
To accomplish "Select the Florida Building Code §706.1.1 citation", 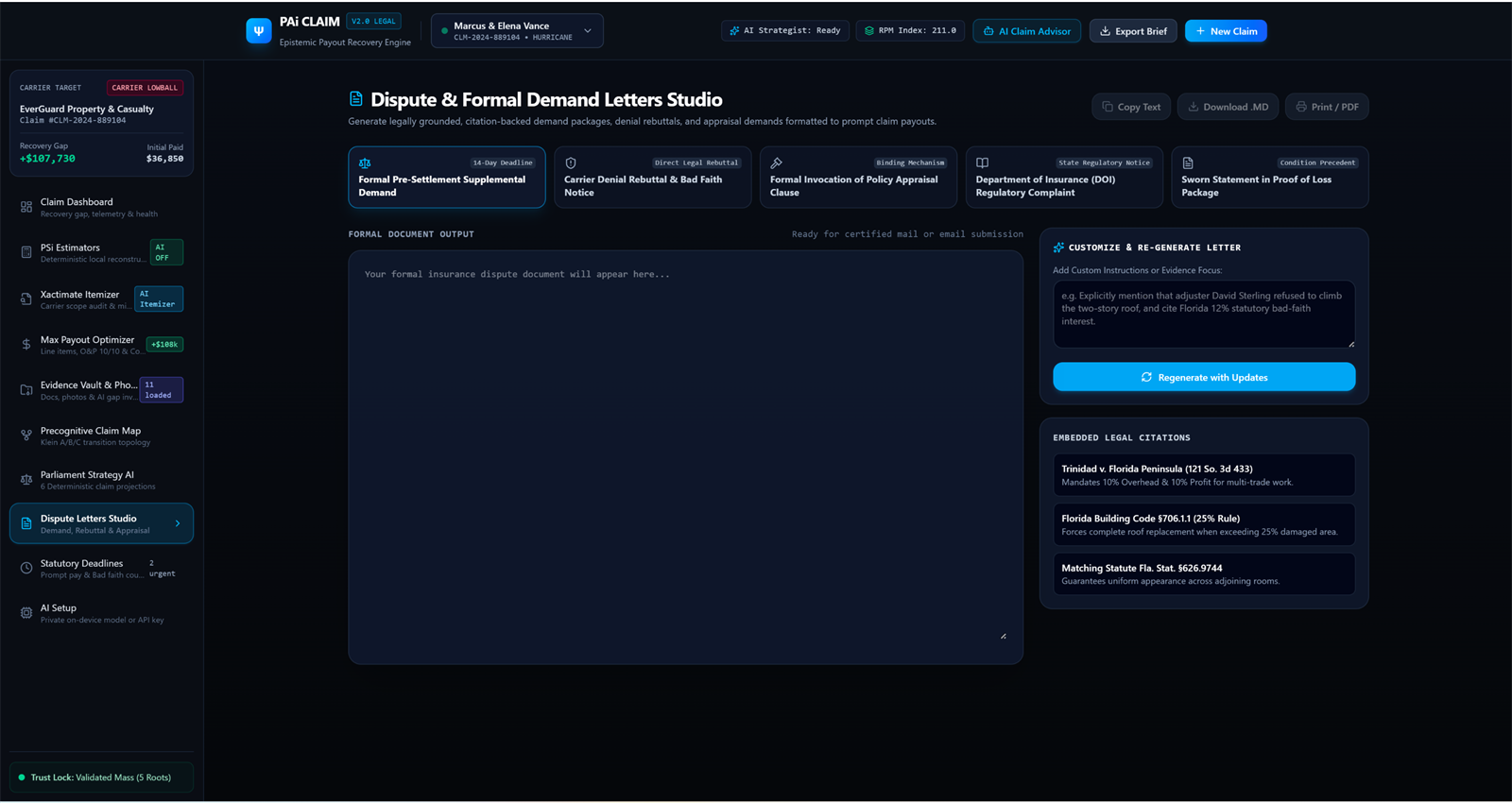I will point(1204,524).
